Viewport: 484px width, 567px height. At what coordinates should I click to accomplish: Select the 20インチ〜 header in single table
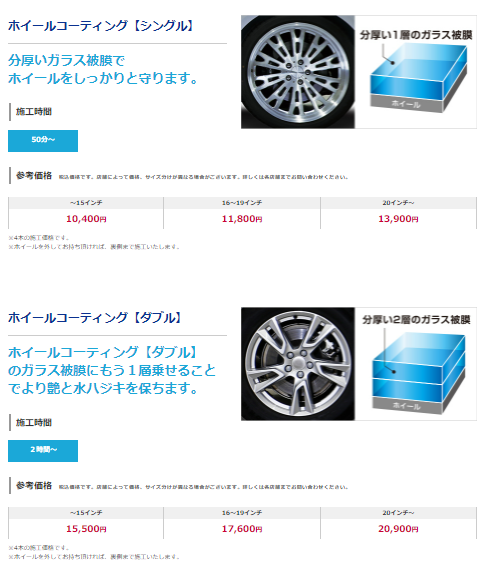(x=398, y=203)
